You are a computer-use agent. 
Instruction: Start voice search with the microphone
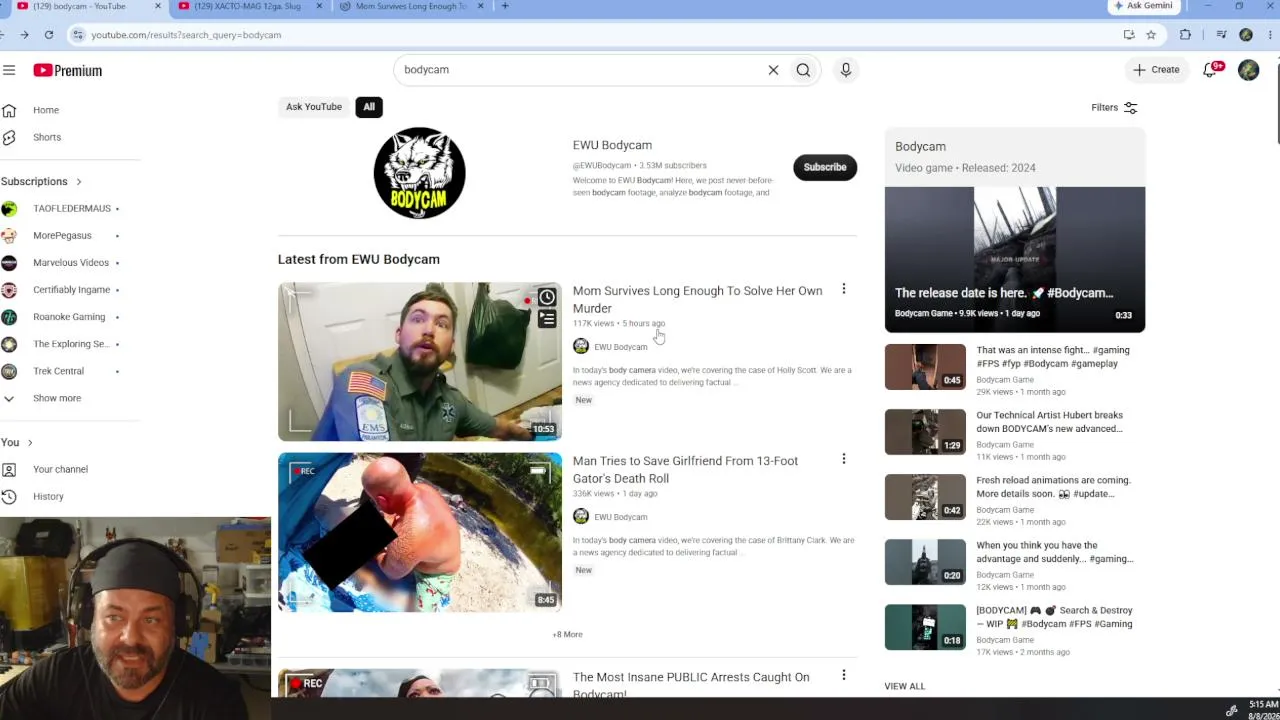coord(846,70)
